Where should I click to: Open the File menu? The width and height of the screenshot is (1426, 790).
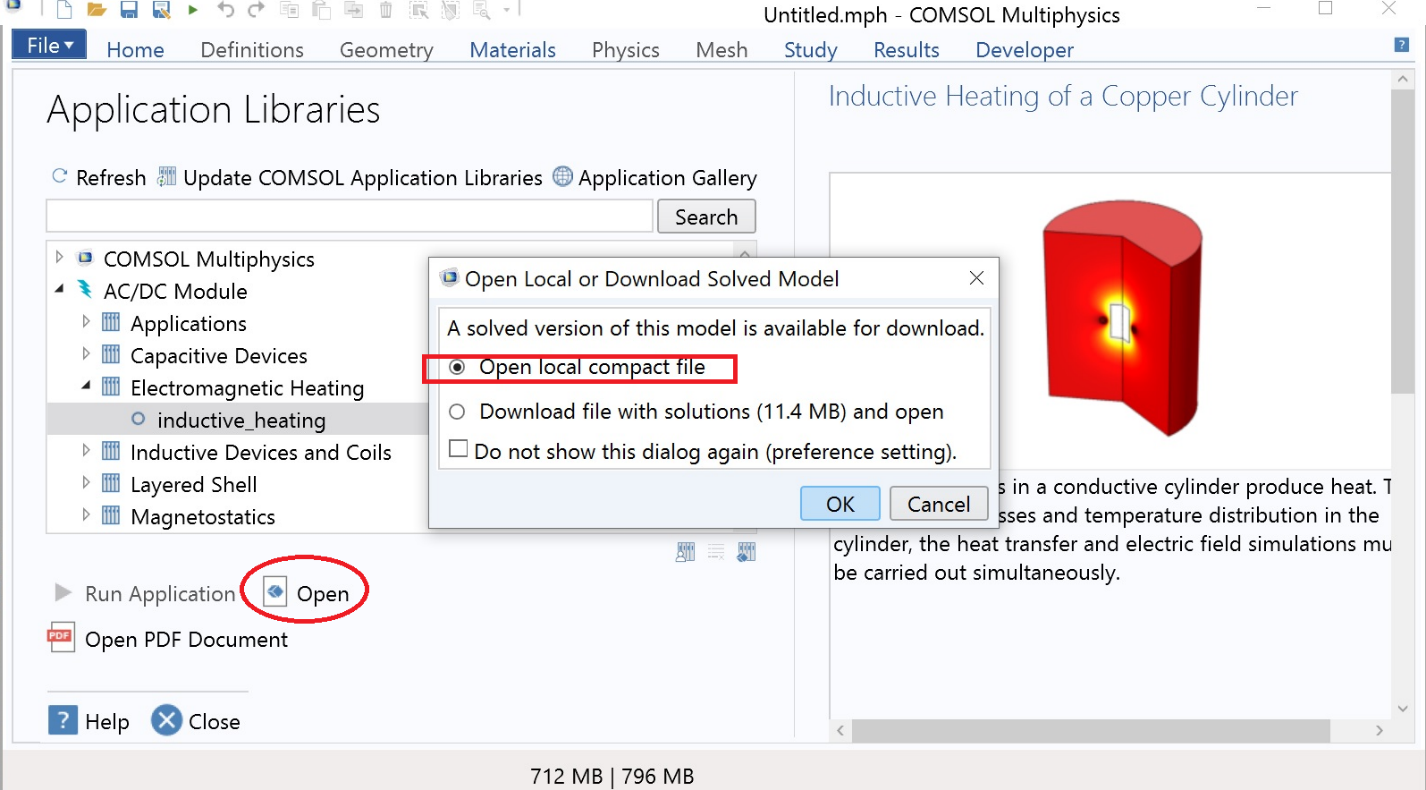[49, 45]
